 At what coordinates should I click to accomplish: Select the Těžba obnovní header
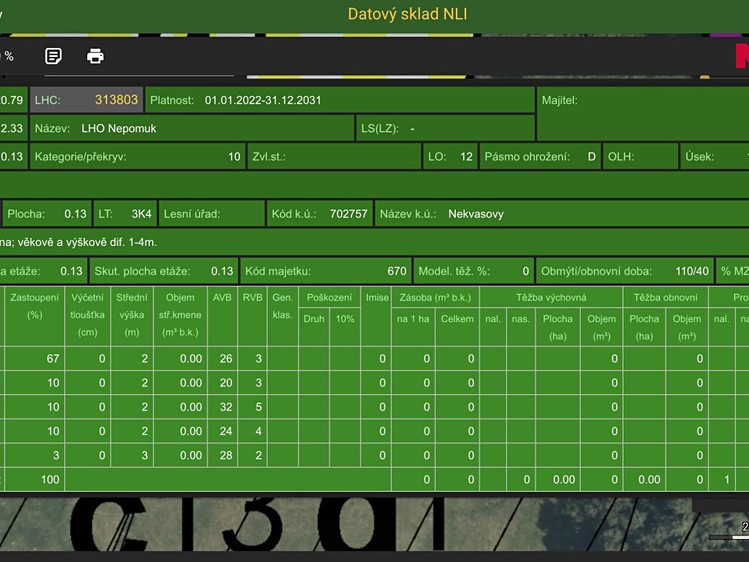(x=665, y=297)
